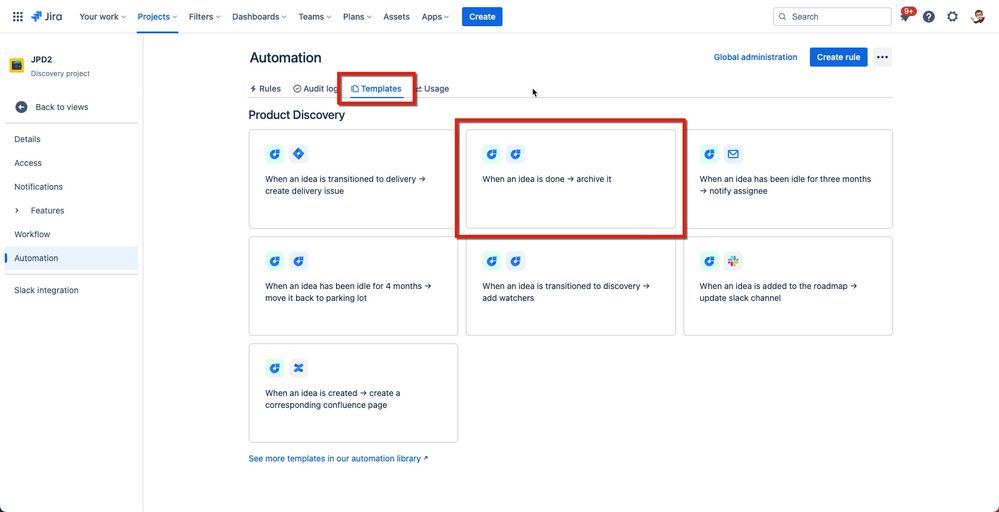Open the Your work dropdown
The width and height of the screenshot is (999, 512).
(x=103, y=17)
